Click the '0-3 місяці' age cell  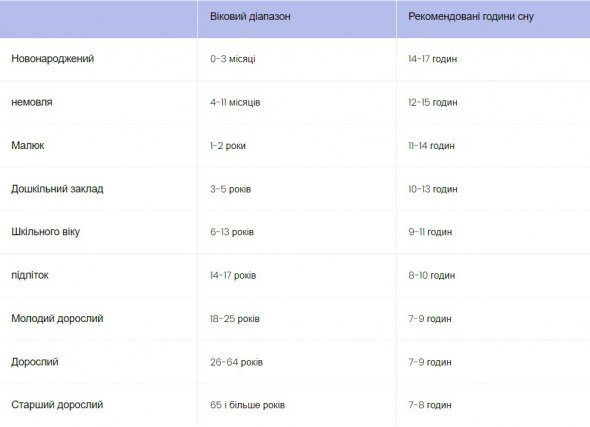coord(233,59)
